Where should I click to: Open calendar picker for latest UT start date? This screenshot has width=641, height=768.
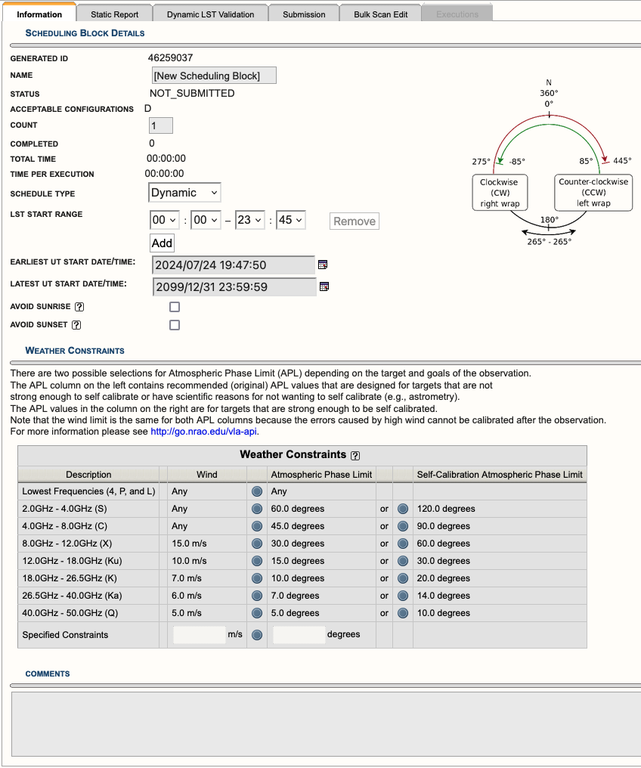pyautogui.click(x=324, y=287)
